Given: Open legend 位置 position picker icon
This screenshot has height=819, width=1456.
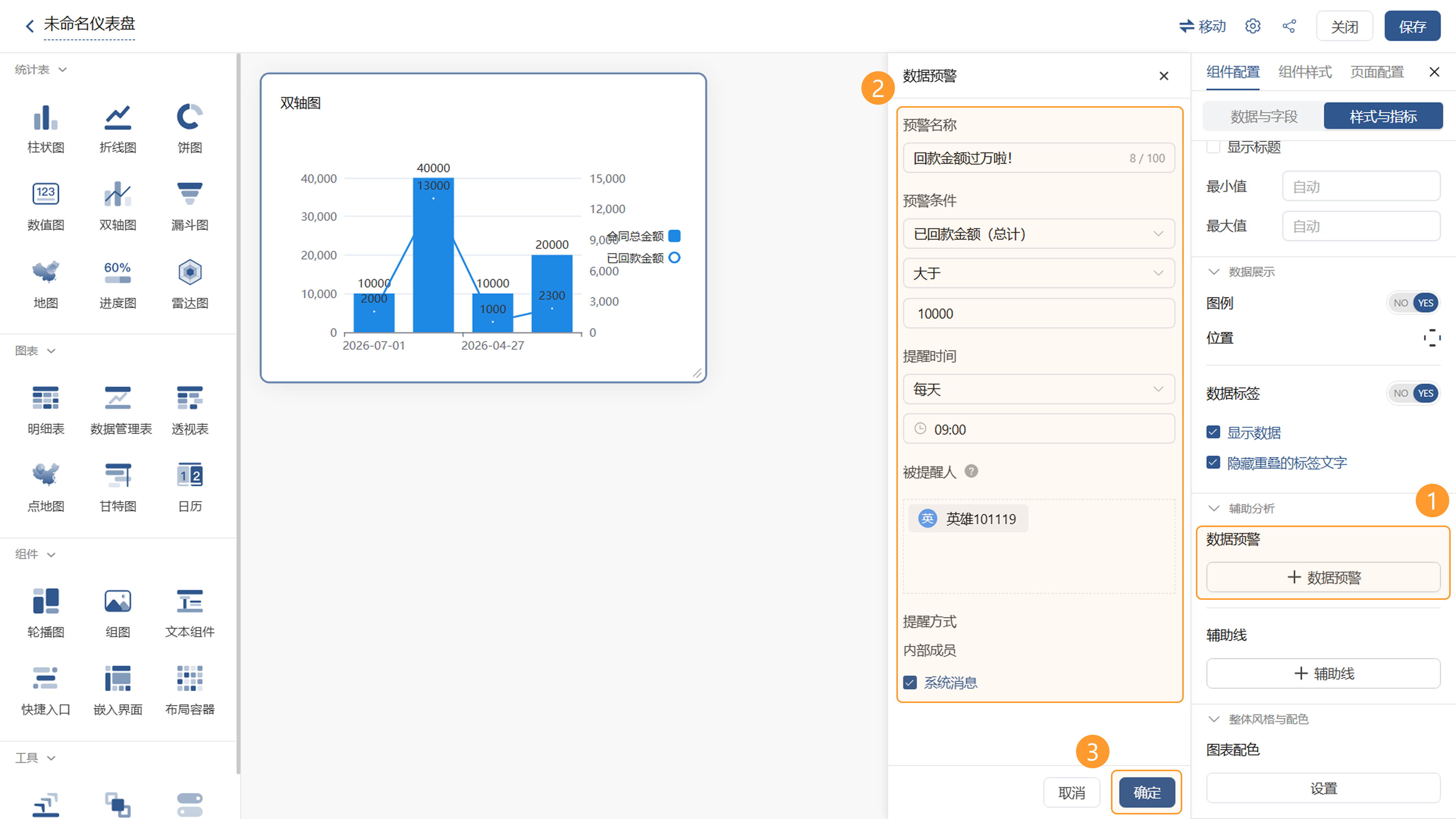Looking at the screenshot, I should tap(1432, 338).
